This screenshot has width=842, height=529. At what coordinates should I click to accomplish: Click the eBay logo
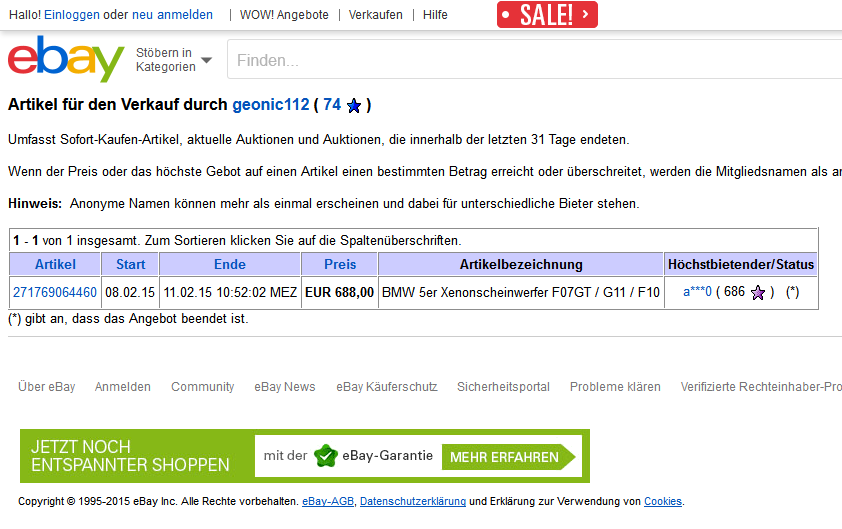click(x=66, y=59)
